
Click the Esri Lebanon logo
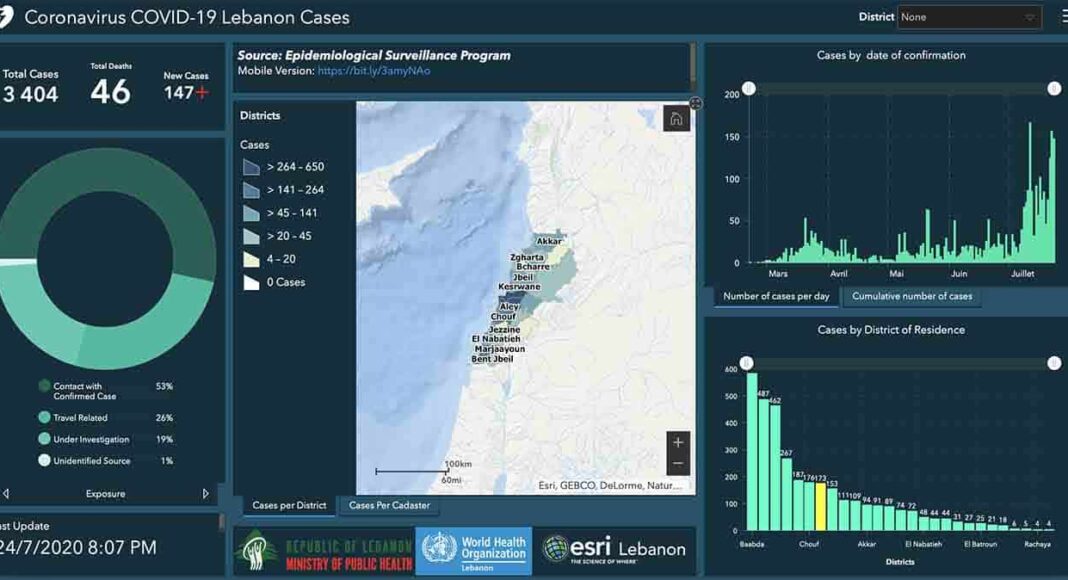point(614,549)
